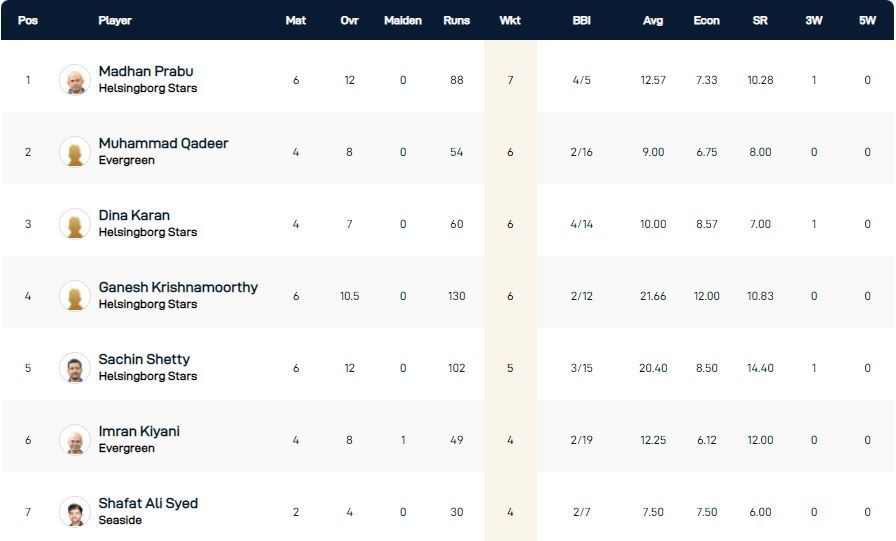
Task: Click Sachin Shetty's profile photo
Action: pos(75,368)
